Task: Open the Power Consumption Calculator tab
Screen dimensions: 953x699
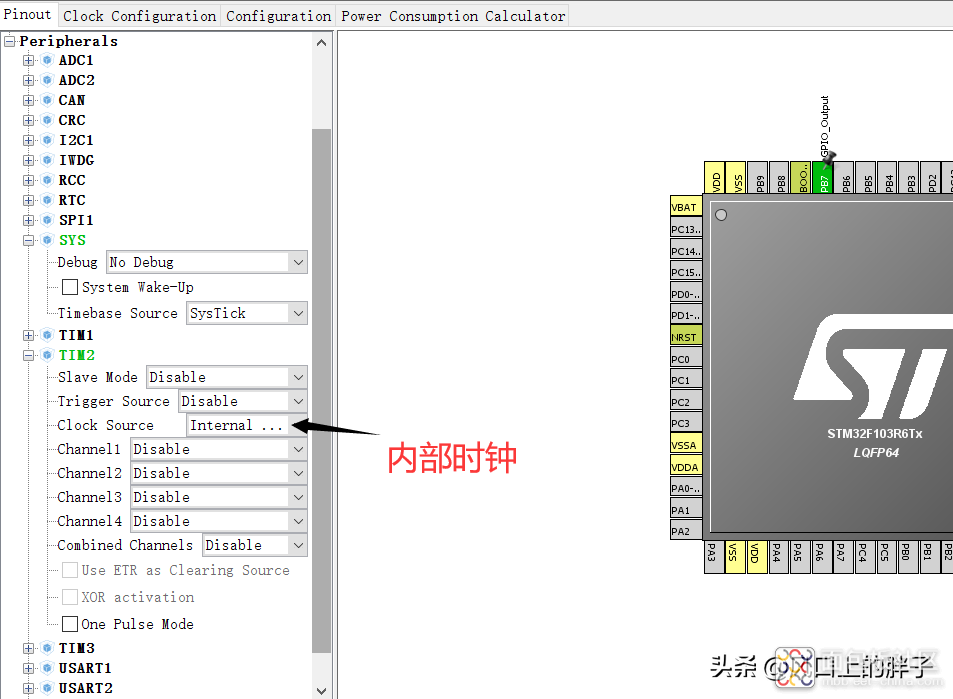Action: coord(453,16)
